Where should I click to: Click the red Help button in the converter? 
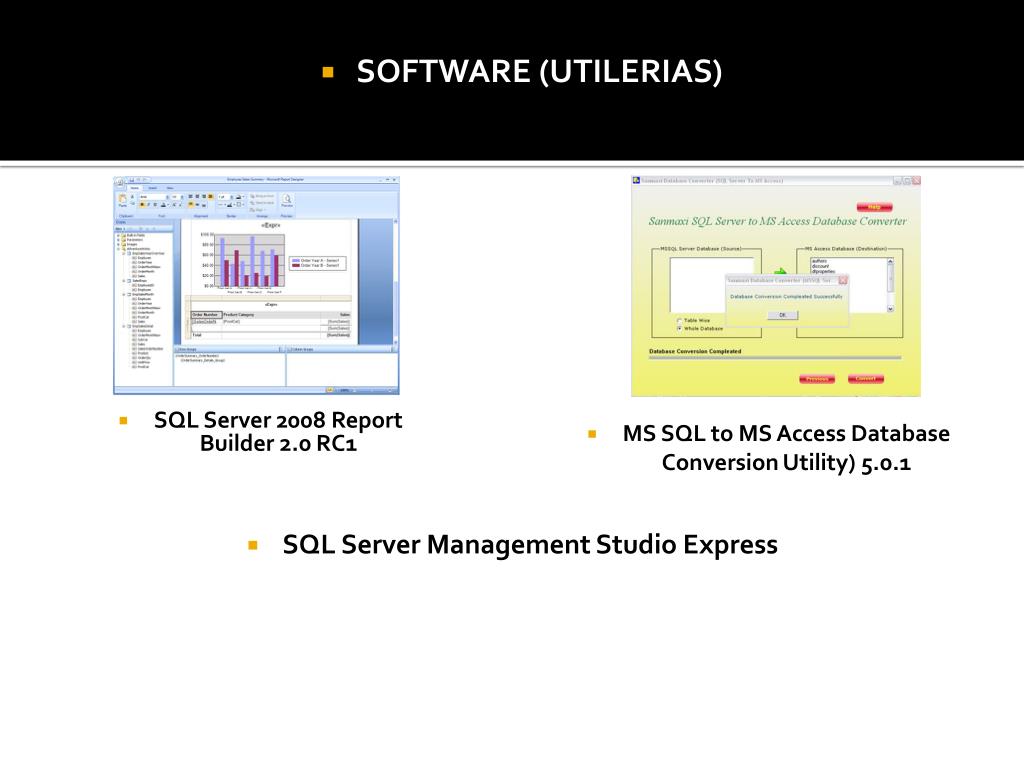pos(874,207)
